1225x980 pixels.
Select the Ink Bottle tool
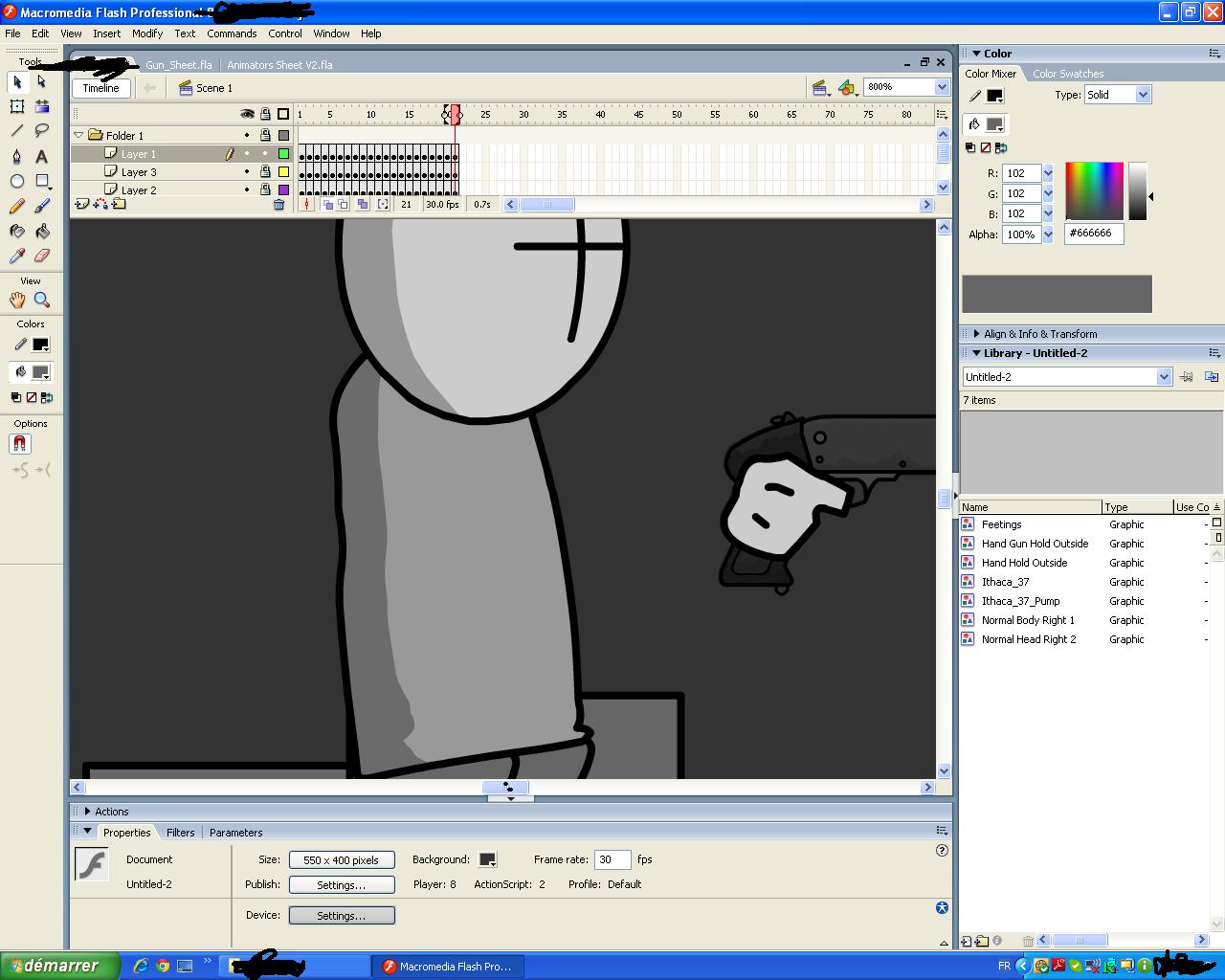[x=17, y=231]
